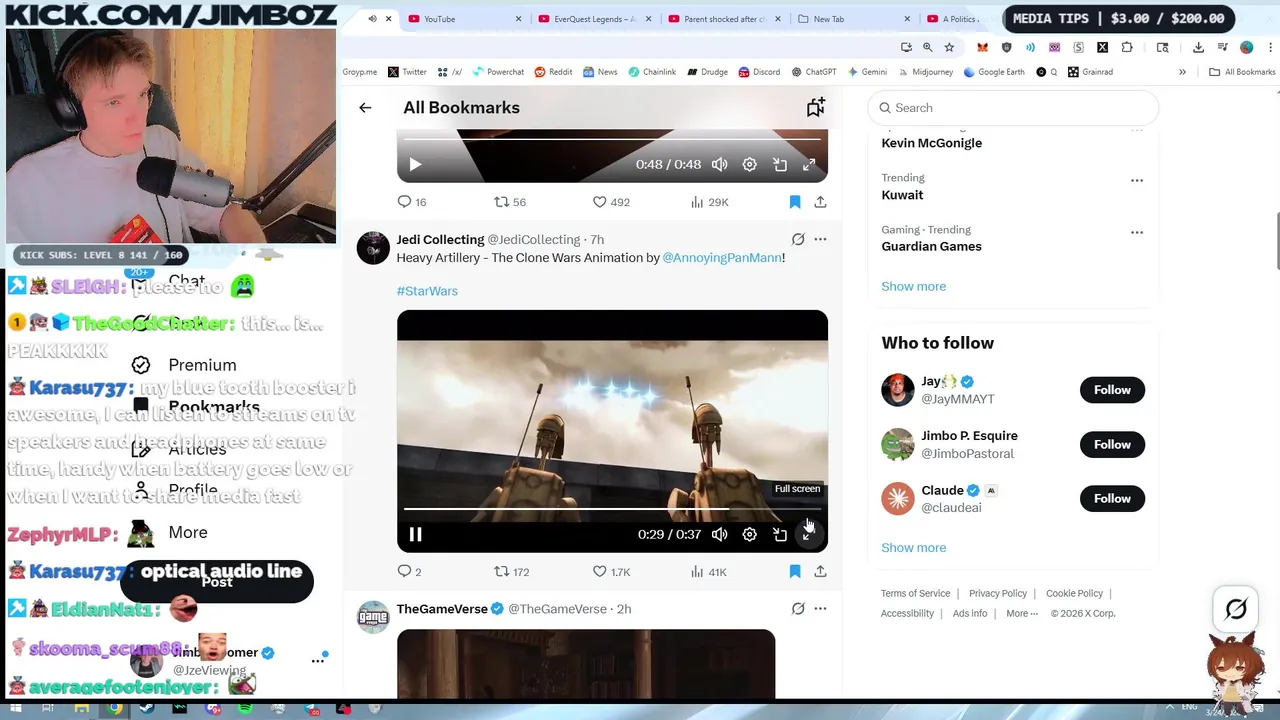Like the post with 492 likes
This screenshot has height=720, width=1280.
click(611, 202)
